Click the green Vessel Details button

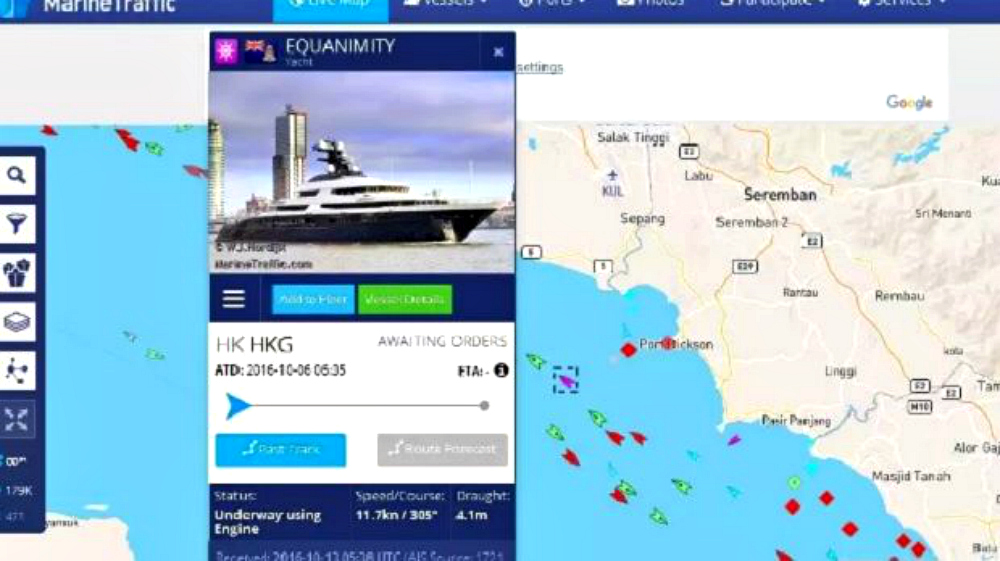(x=405, y=299)
